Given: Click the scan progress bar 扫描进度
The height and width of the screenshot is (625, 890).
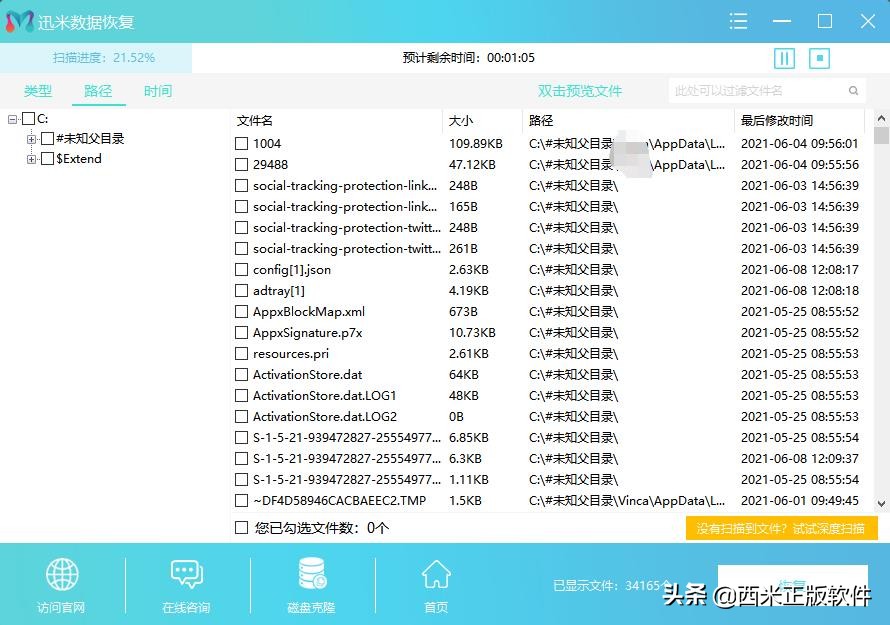Looking at the screenshot, I should [96, 58].
